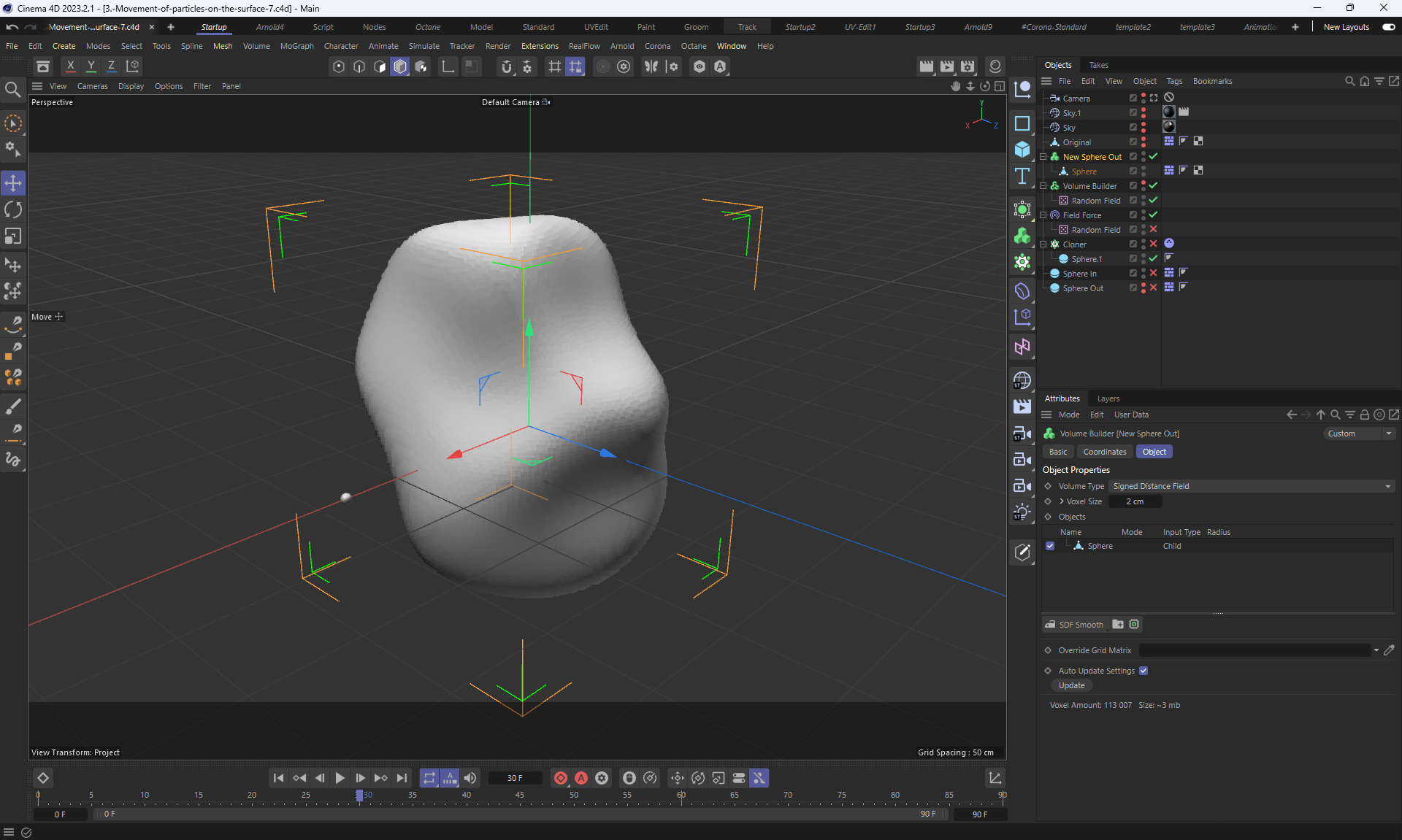Select the Rotate tool

[x=13, y=210]
